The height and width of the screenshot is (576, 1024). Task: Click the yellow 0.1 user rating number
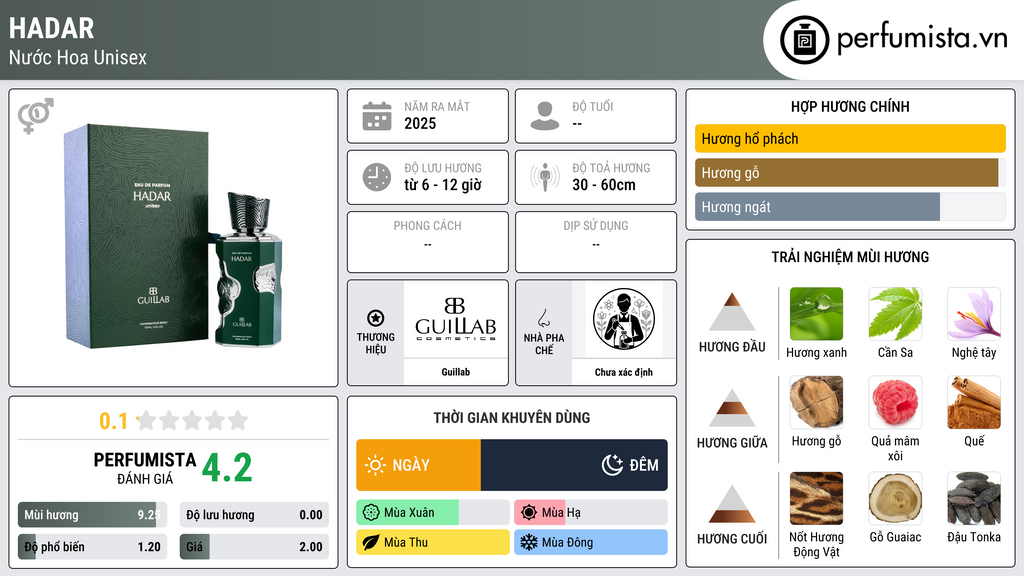114,421
